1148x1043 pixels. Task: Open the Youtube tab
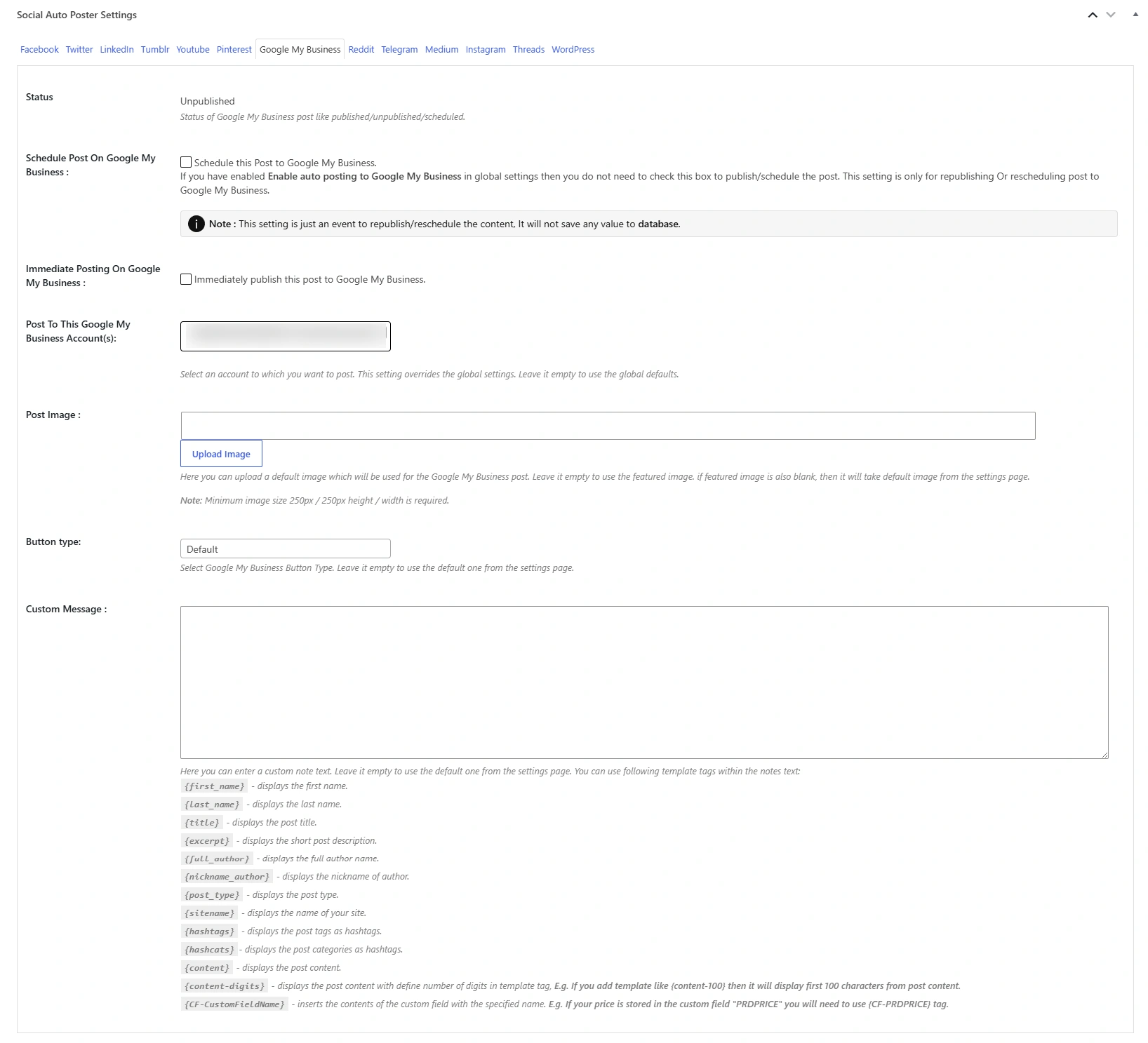tap(193, 50)
